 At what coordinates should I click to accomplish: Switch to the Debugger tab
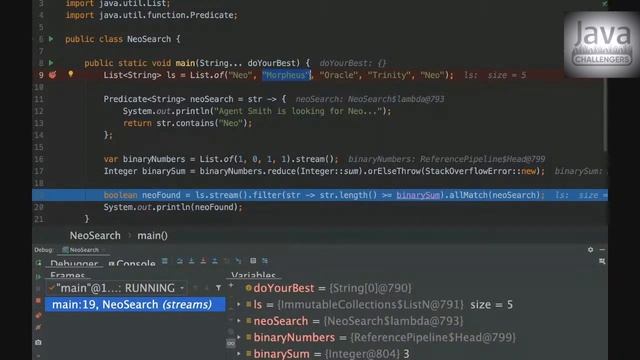[74, 264]
